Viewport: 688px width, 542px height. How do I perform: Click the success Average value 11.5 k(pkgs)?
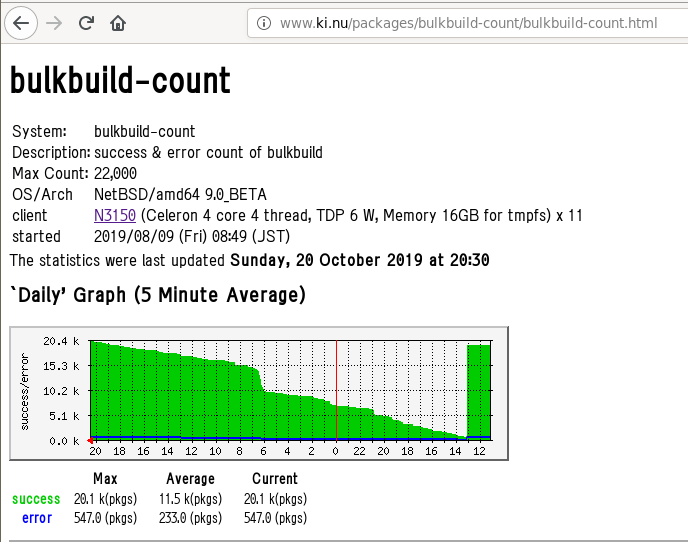190,499
